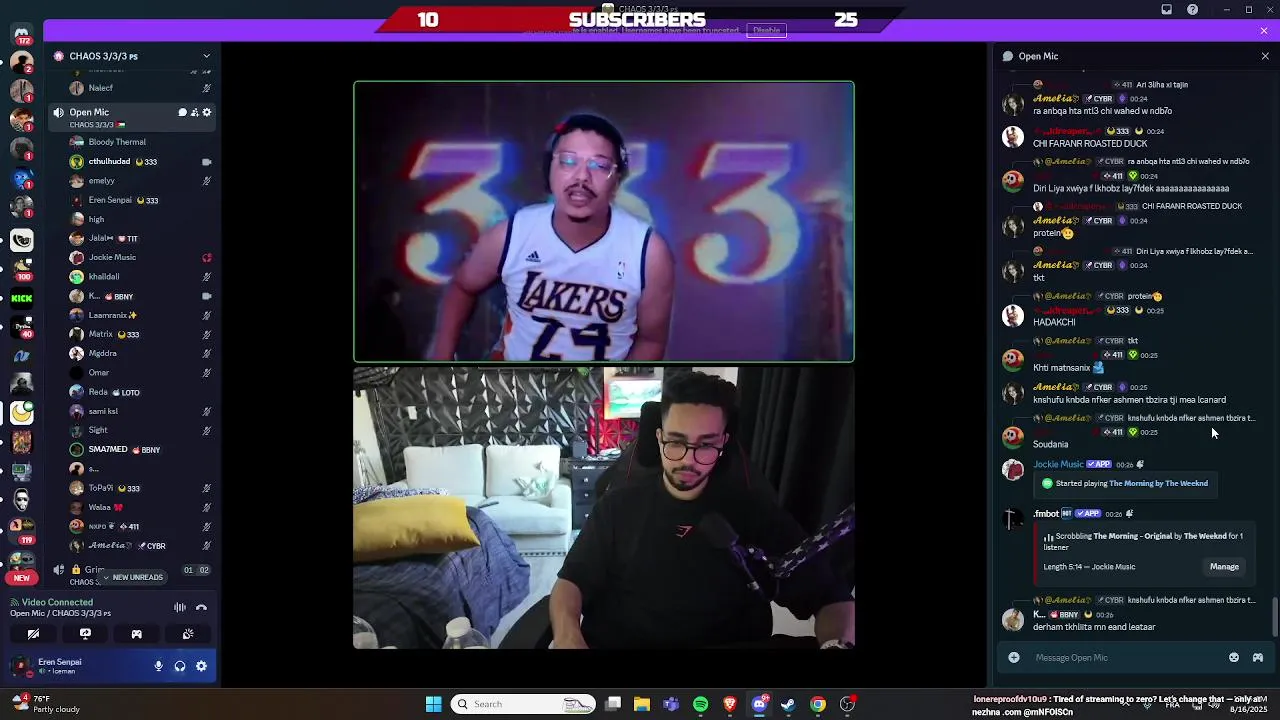Open the weather widget showing 76°F
Image resolution: width=1280 pixels, height=720 pixels.
[x=47, y=704]
